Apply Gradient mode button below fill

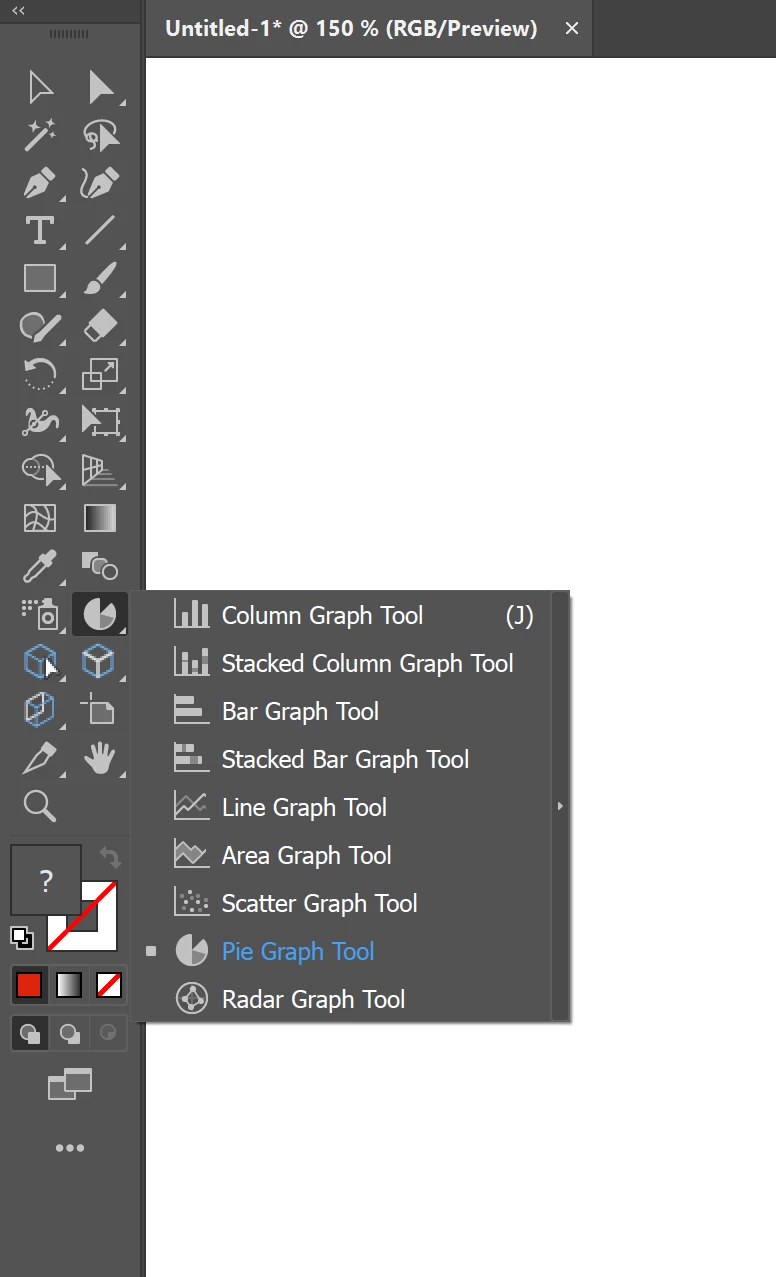click(x=69, y=985)
